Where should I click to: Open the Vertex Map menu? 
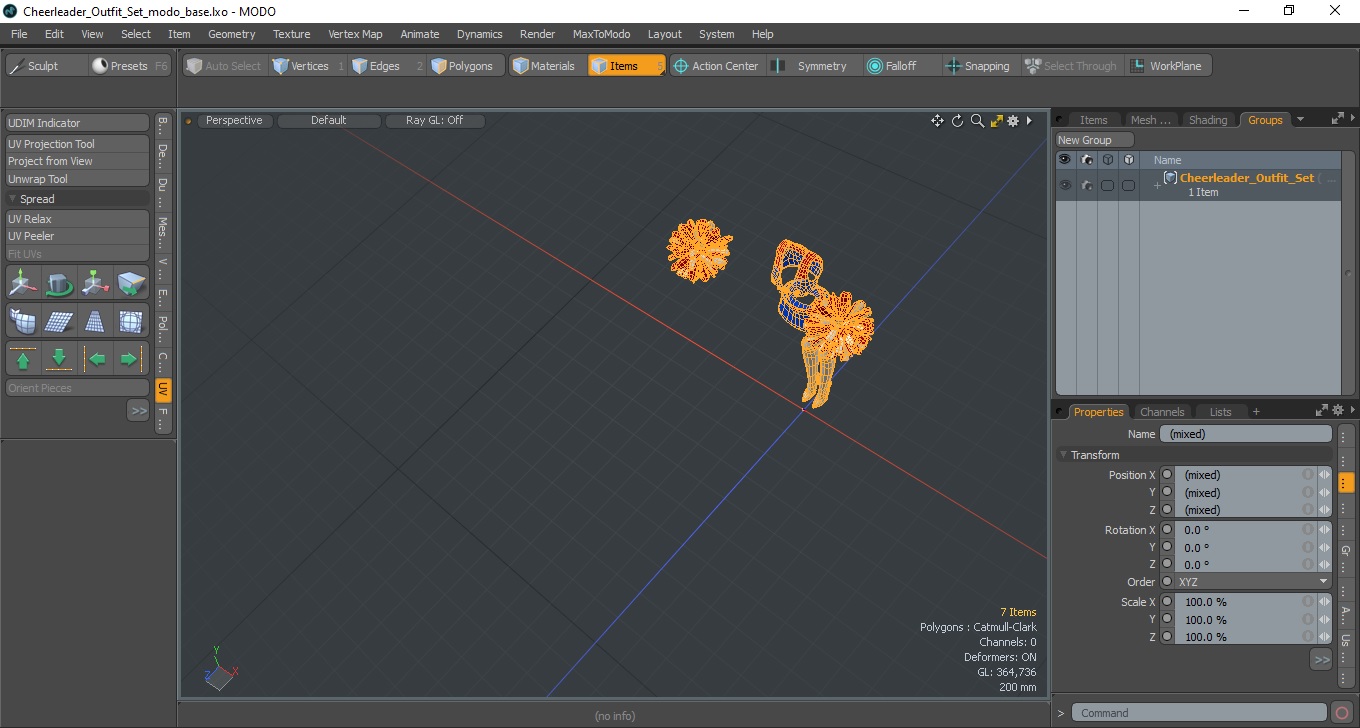pyautogui.click(x=355, y=34)
